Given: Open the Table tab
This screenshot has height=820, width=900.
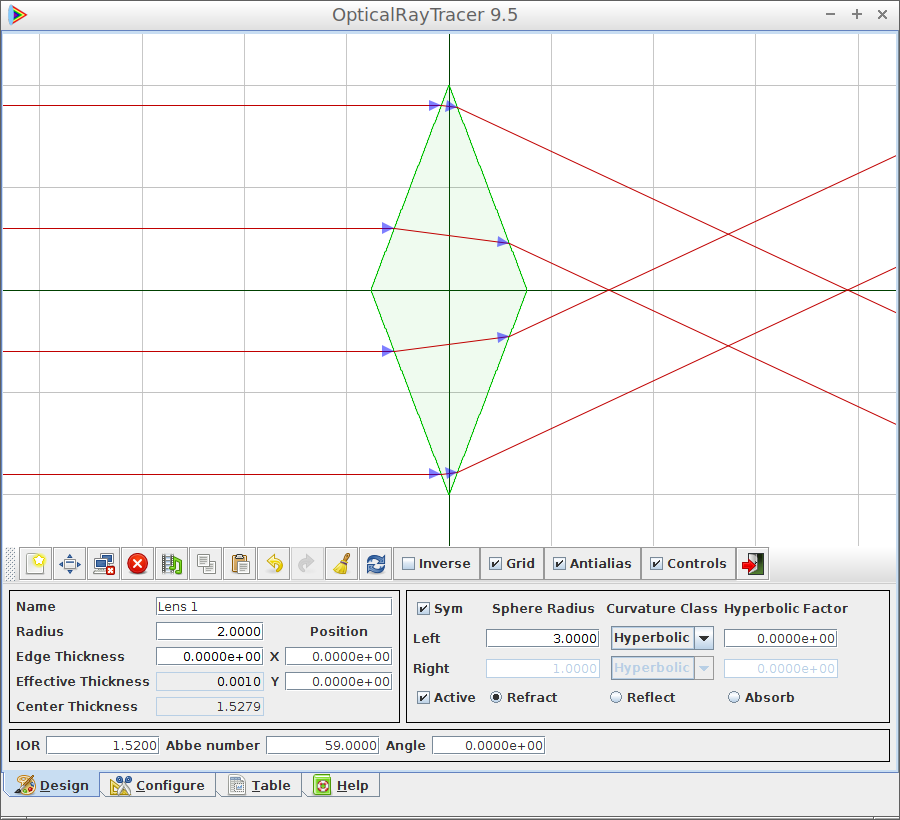Looking at the screenshot, I should (x=259, y=786).
